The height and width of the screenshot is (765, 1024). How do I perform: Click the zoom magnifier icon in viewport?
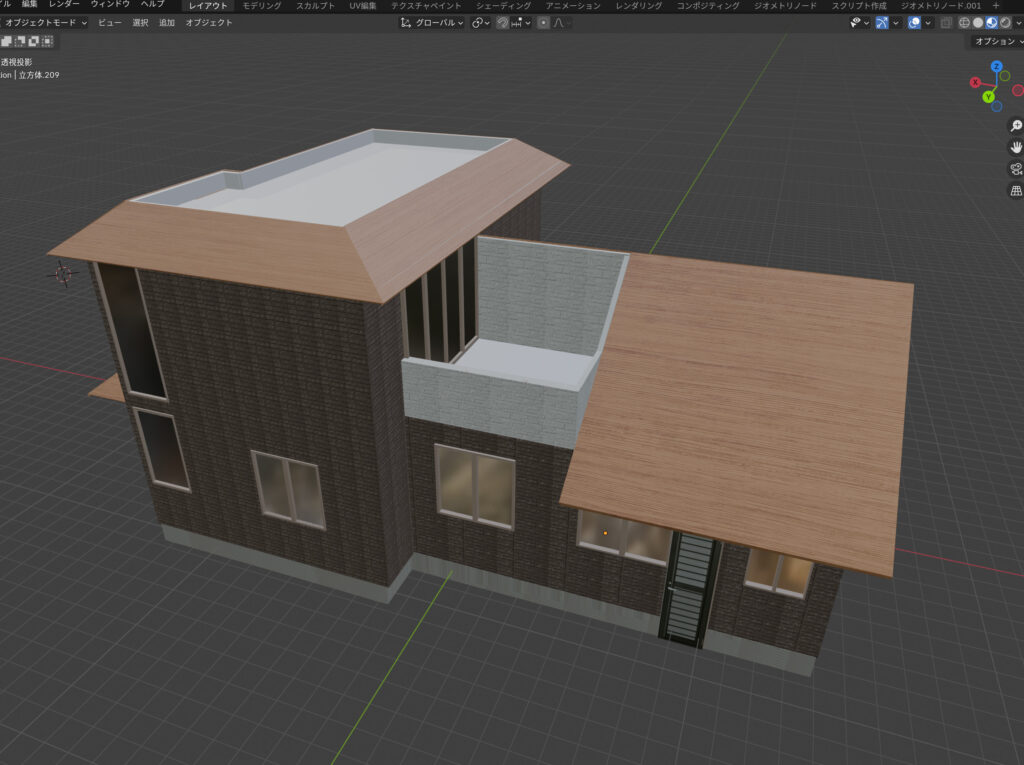click(x=1016, y=126)
